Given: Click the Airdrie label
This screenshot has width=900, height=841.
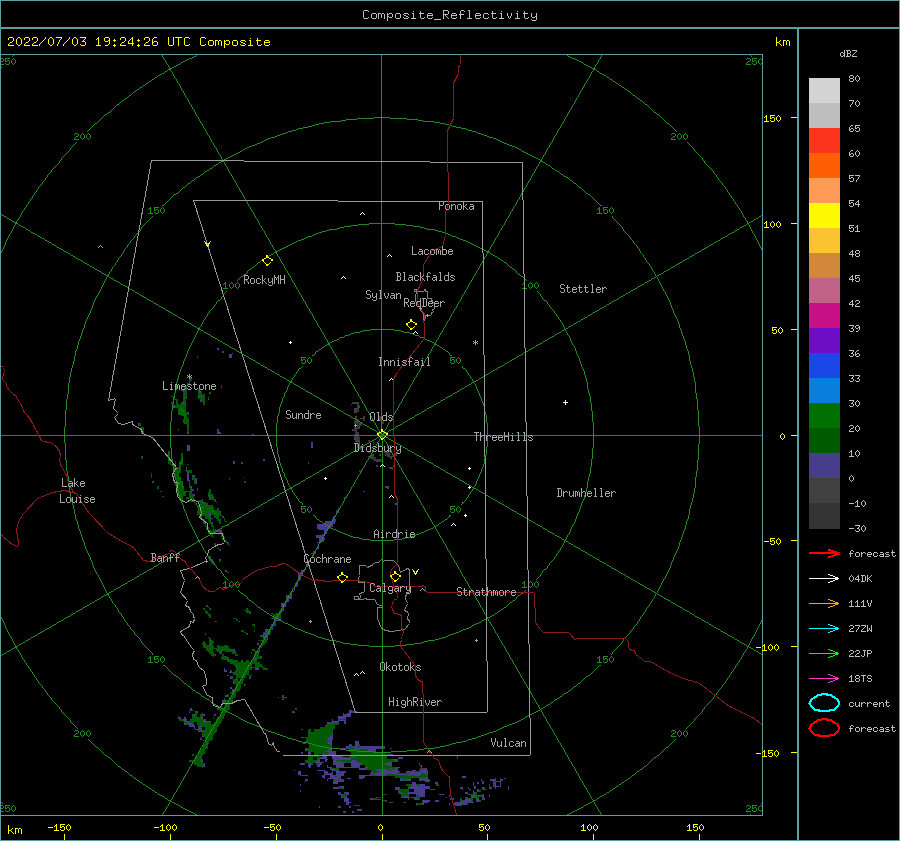Looking at the screenshot, I should click(394, 534).
